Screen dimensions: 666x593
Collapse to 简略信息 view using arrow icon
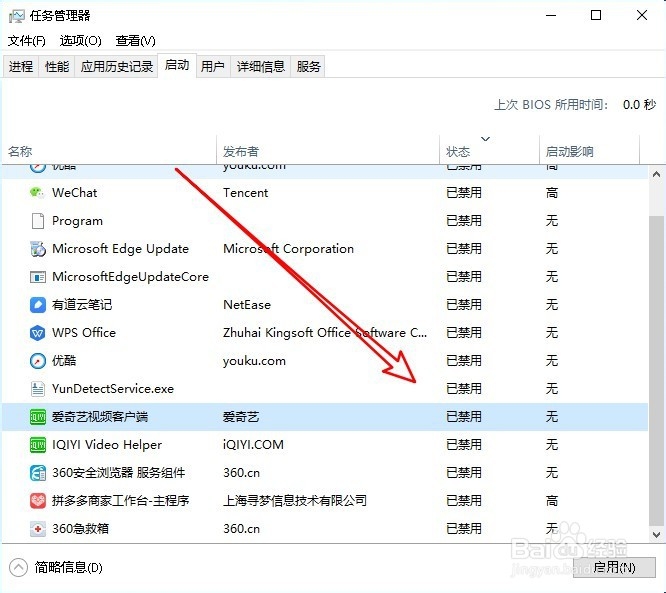[x=18, y=568]
